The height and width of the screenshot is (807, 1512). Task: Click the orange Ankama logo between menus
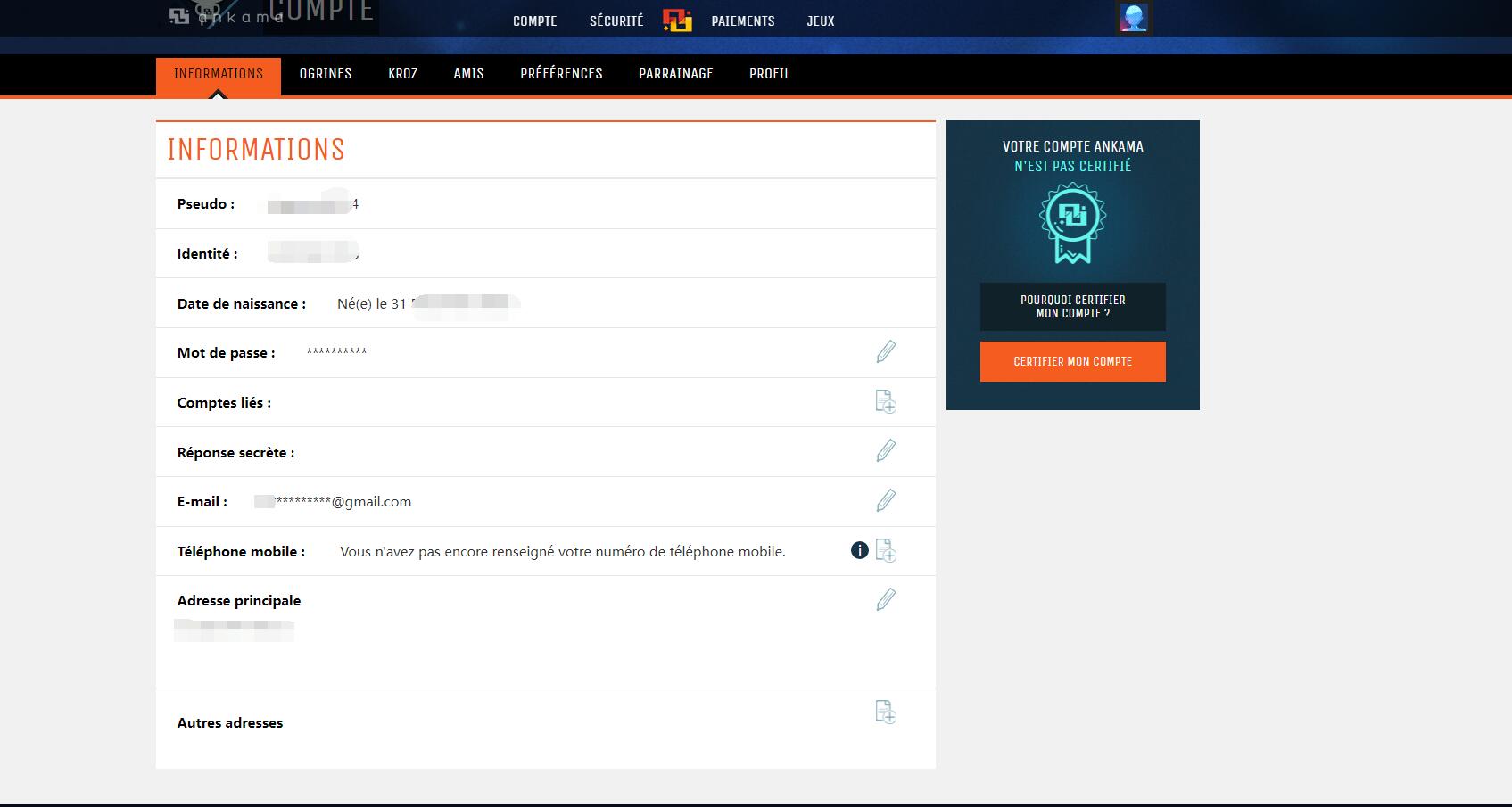(678, 20)
